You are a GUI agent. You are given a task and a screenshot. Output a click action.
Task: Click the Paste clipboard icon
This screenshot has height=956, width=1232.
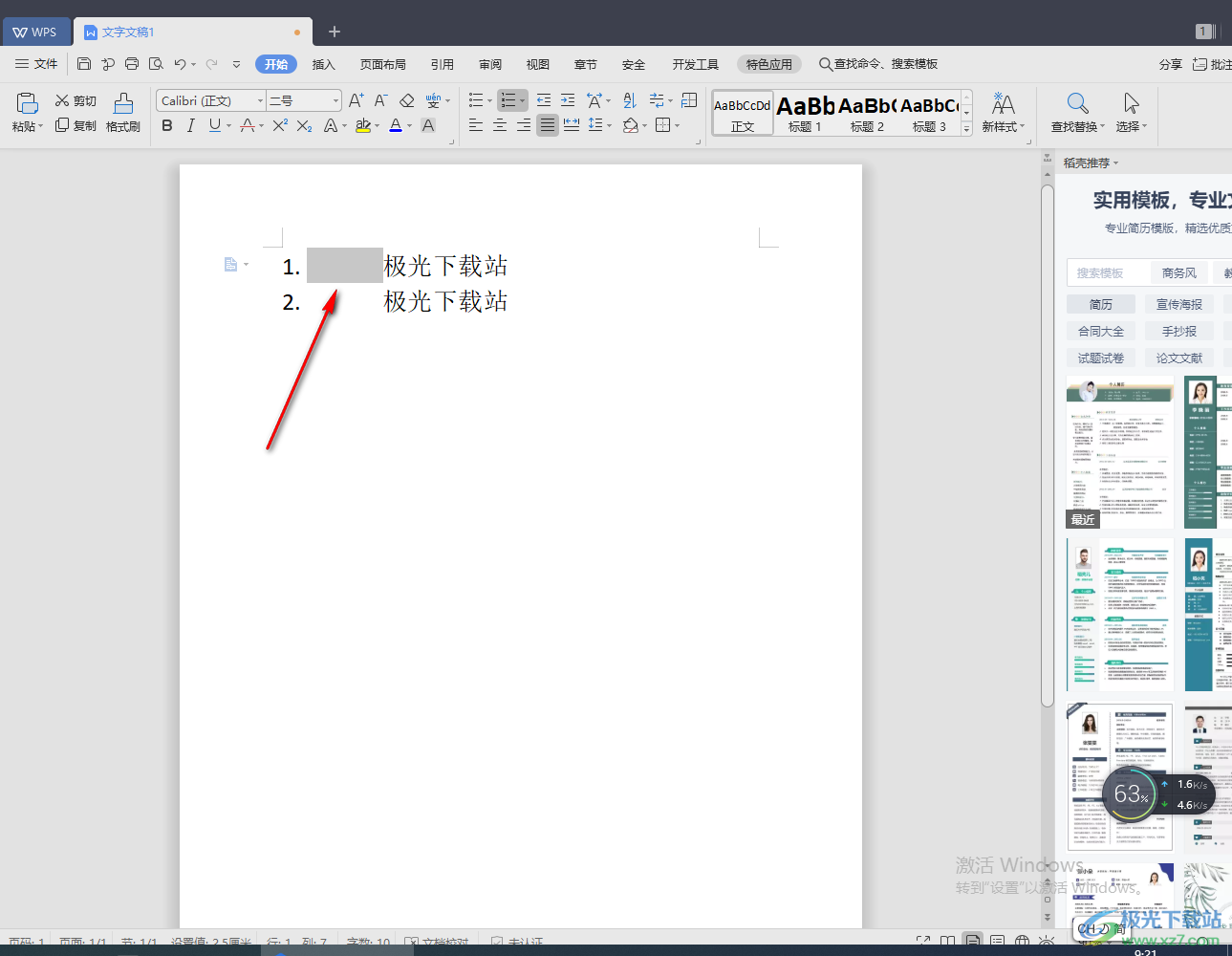(x=27, y=102)
